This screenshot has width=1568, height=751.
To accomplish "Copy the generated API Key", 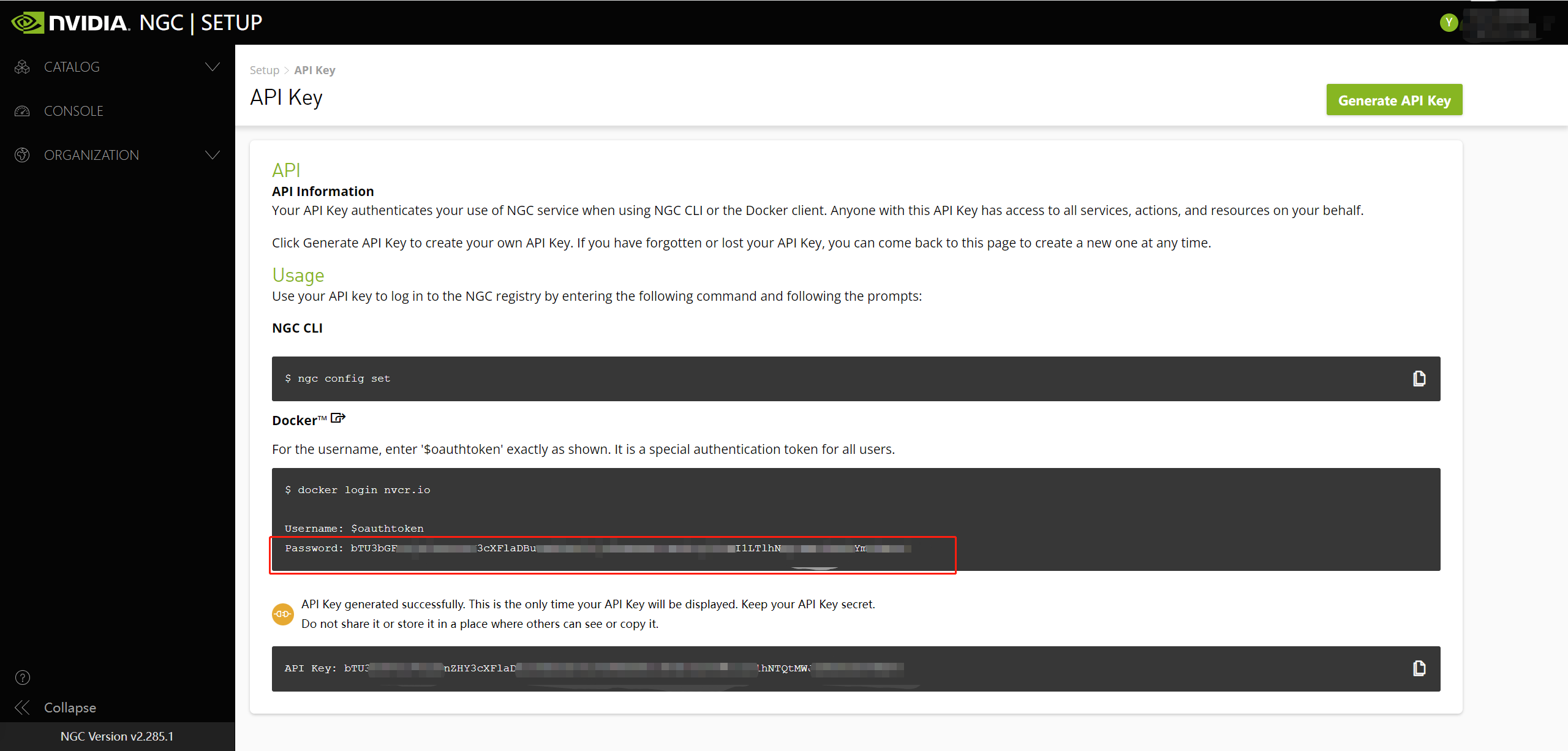I will (x=1419, y=668).
